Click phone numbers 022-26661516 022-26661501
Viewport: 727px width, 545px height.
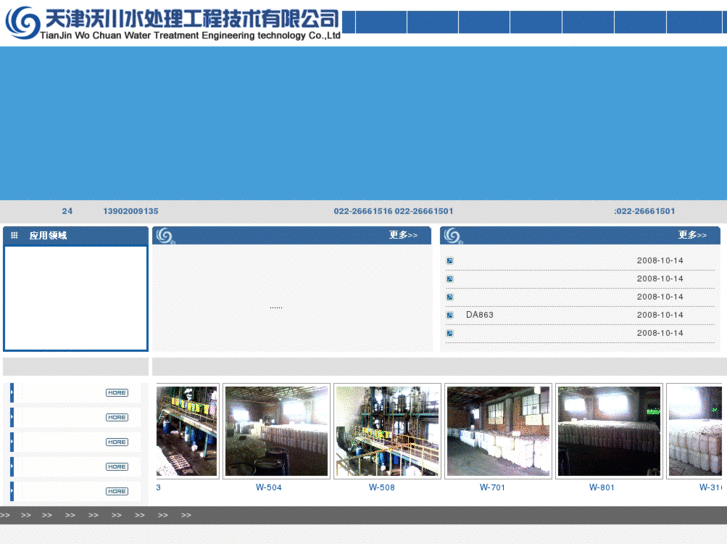pos(394,212)
